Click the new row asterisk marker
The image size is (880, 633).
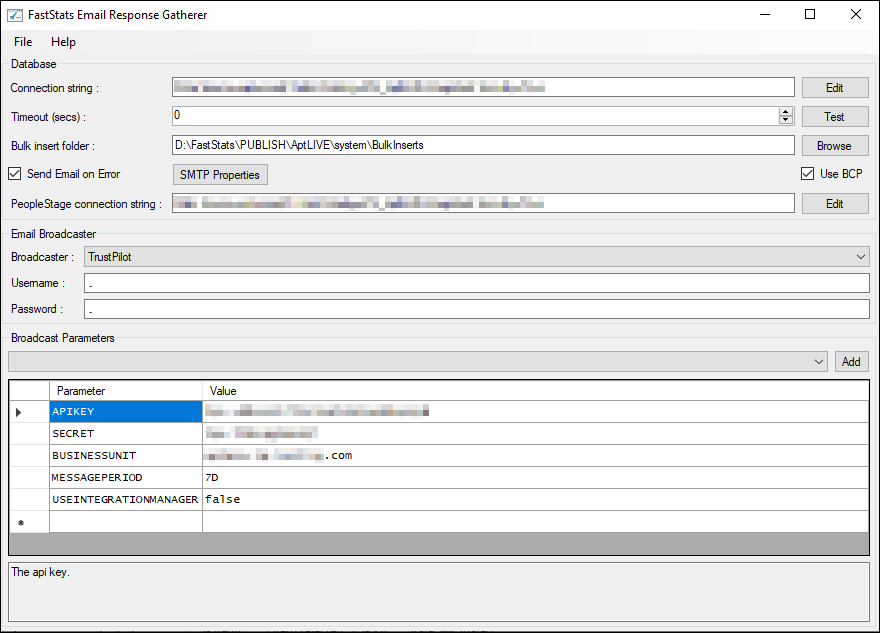pos(29,522)
